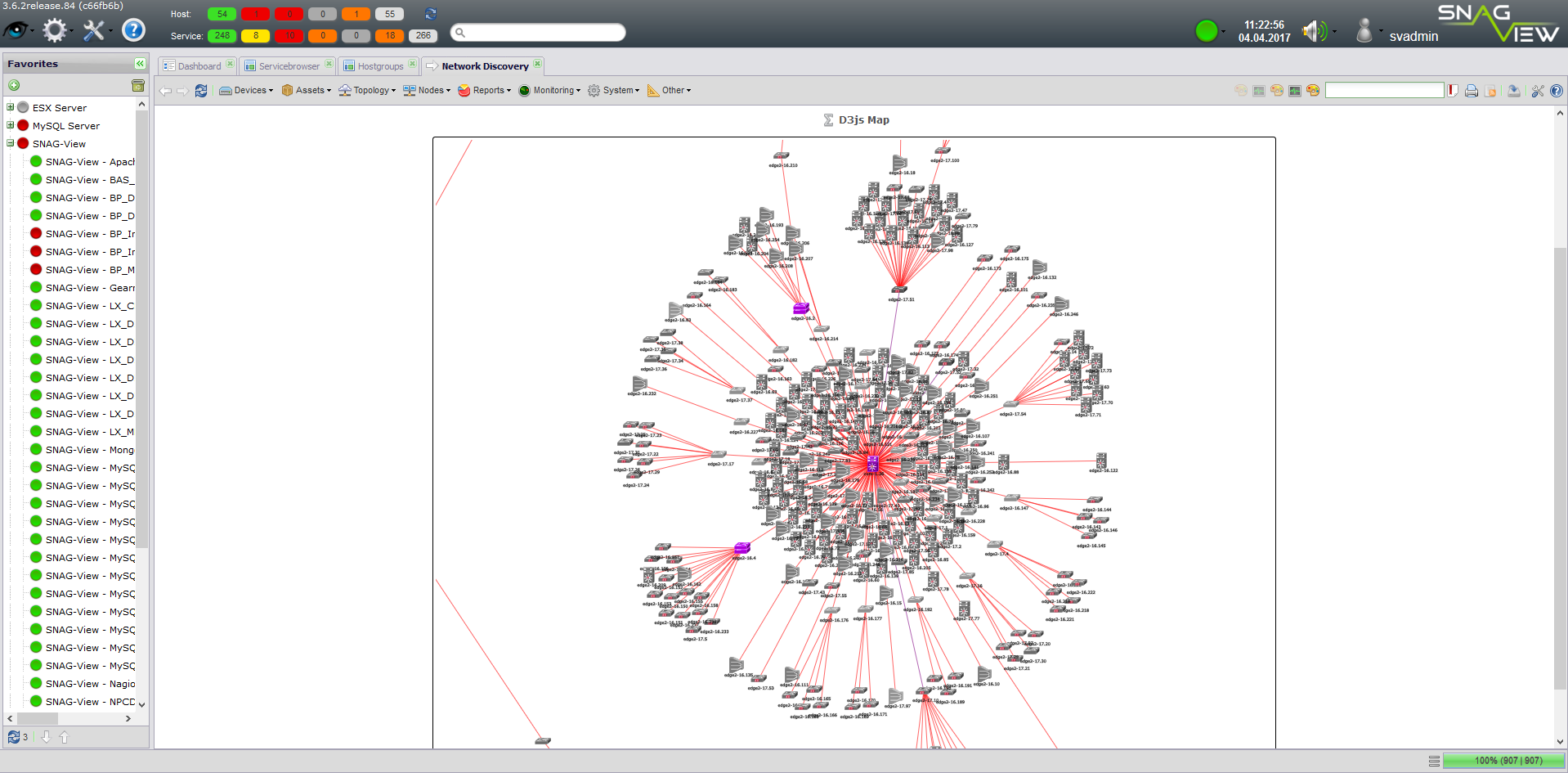Click the middle color palette icon
The height and width of the screenshot is (773, 1568).
coord(1277,91)
